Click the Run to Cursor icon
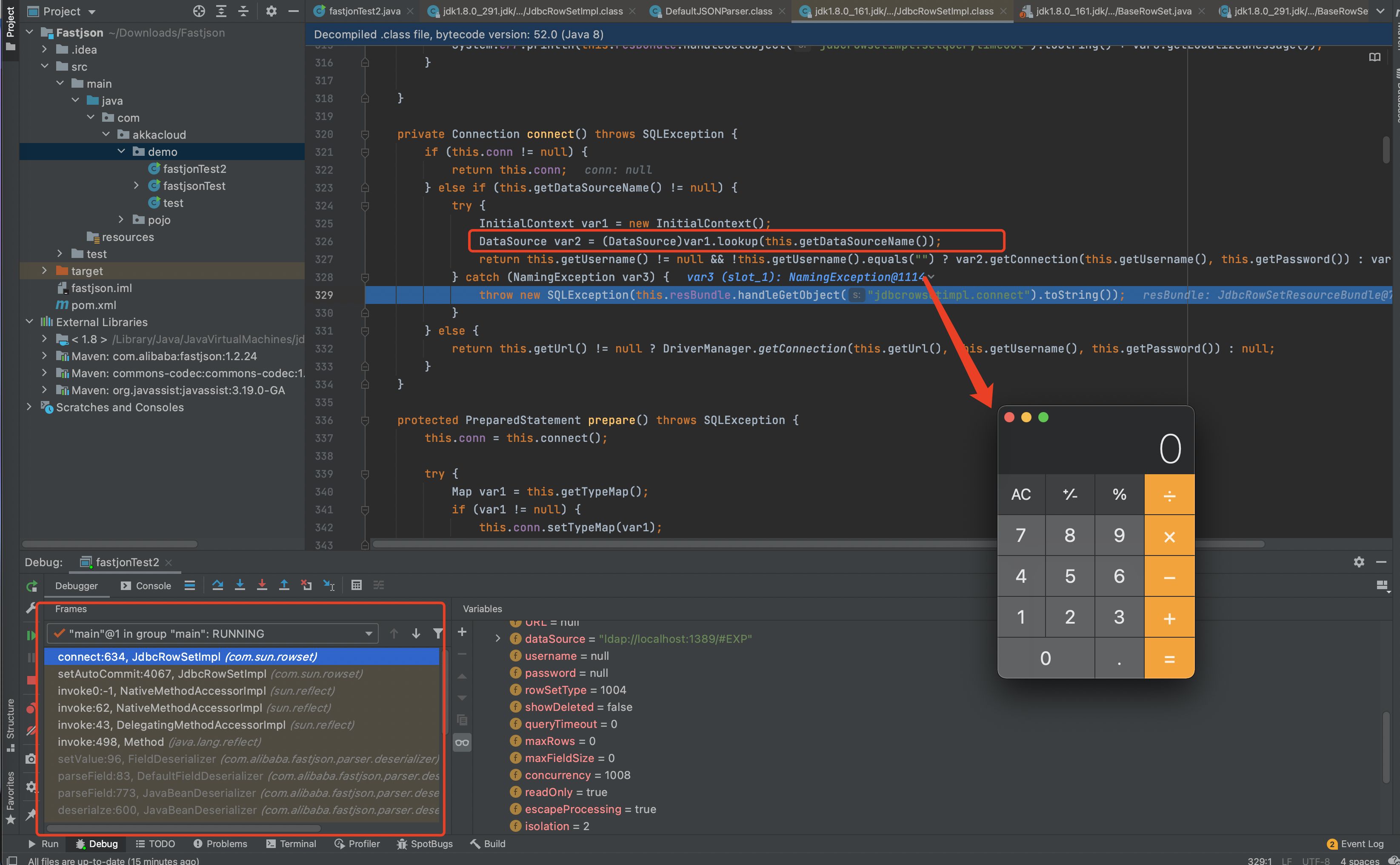The image size is (1400, 865). click(x=329, y=584)
